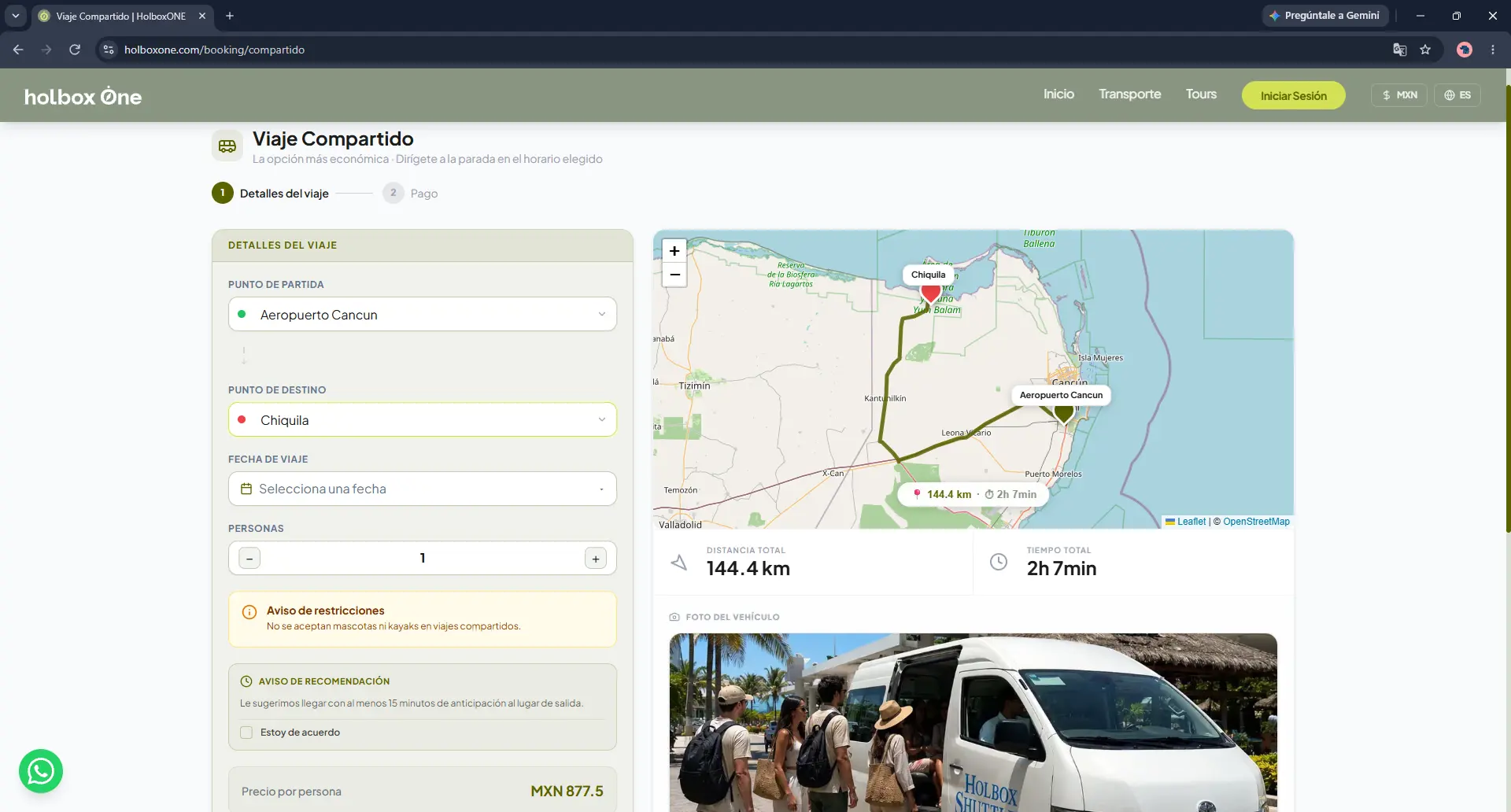Click the MXN 877.5 price text
The width and height of the screenshot is (1511, 812).
point(567,791)
